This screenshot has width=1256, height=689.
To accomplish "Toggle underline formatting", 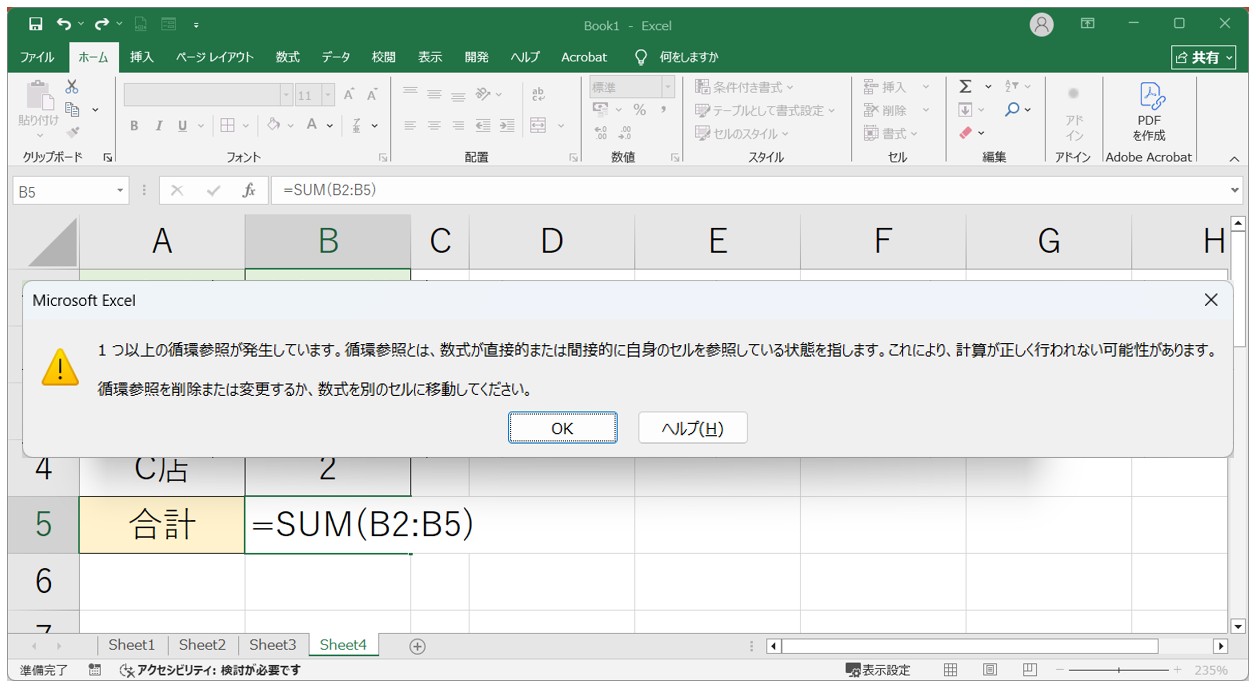I will [182, 125].
